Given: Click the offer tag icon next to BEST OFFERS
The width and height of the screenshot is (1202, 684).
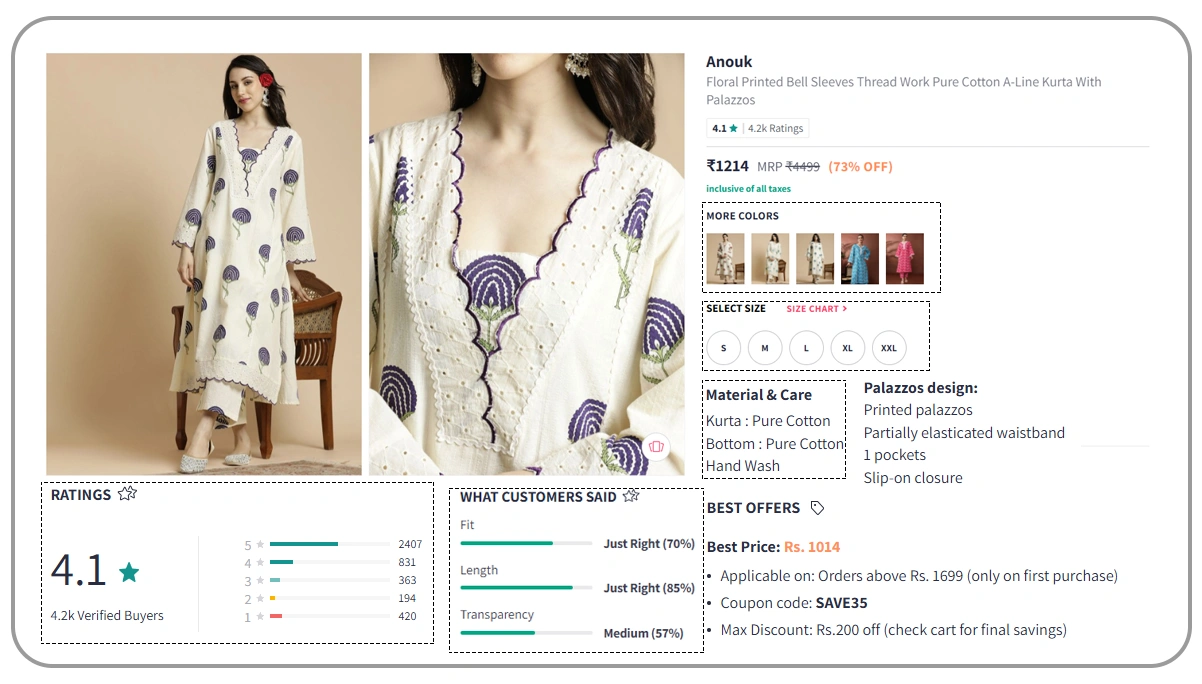Looking at the screenshot, I should click(x=817, y=508).
